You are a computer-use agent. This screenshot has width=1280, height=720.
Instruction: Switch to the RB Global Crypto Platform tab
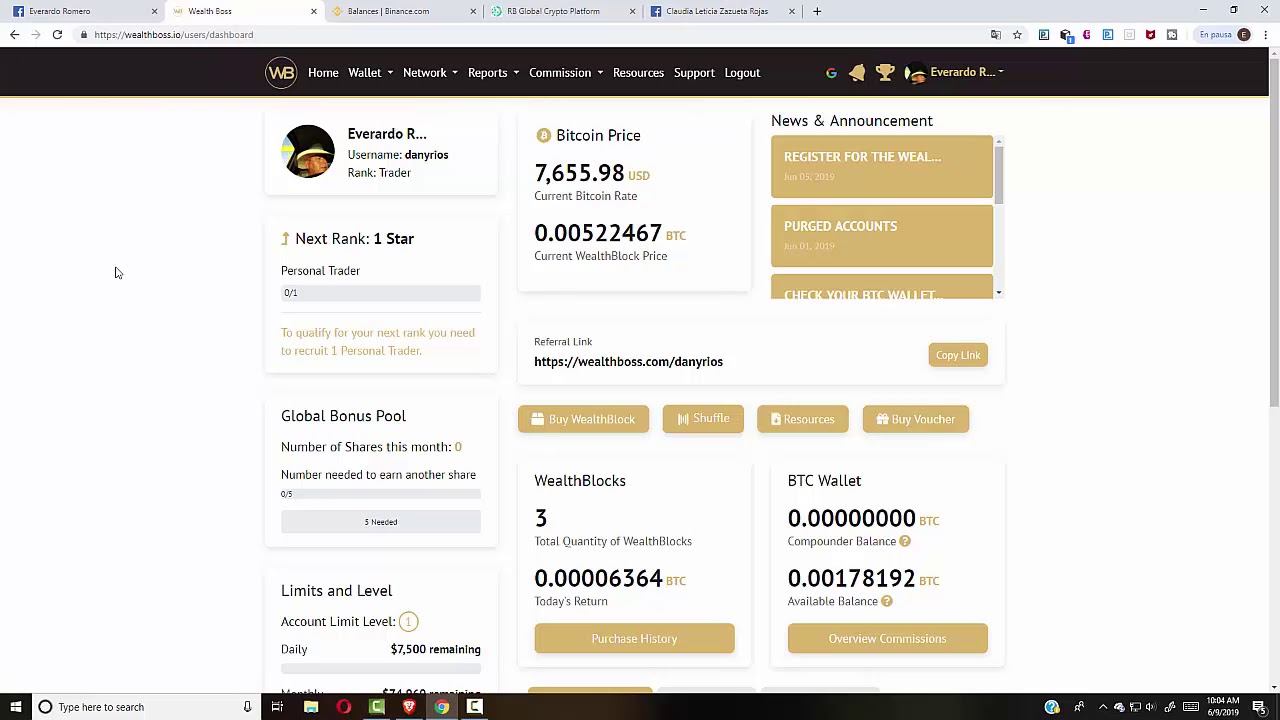563,11
